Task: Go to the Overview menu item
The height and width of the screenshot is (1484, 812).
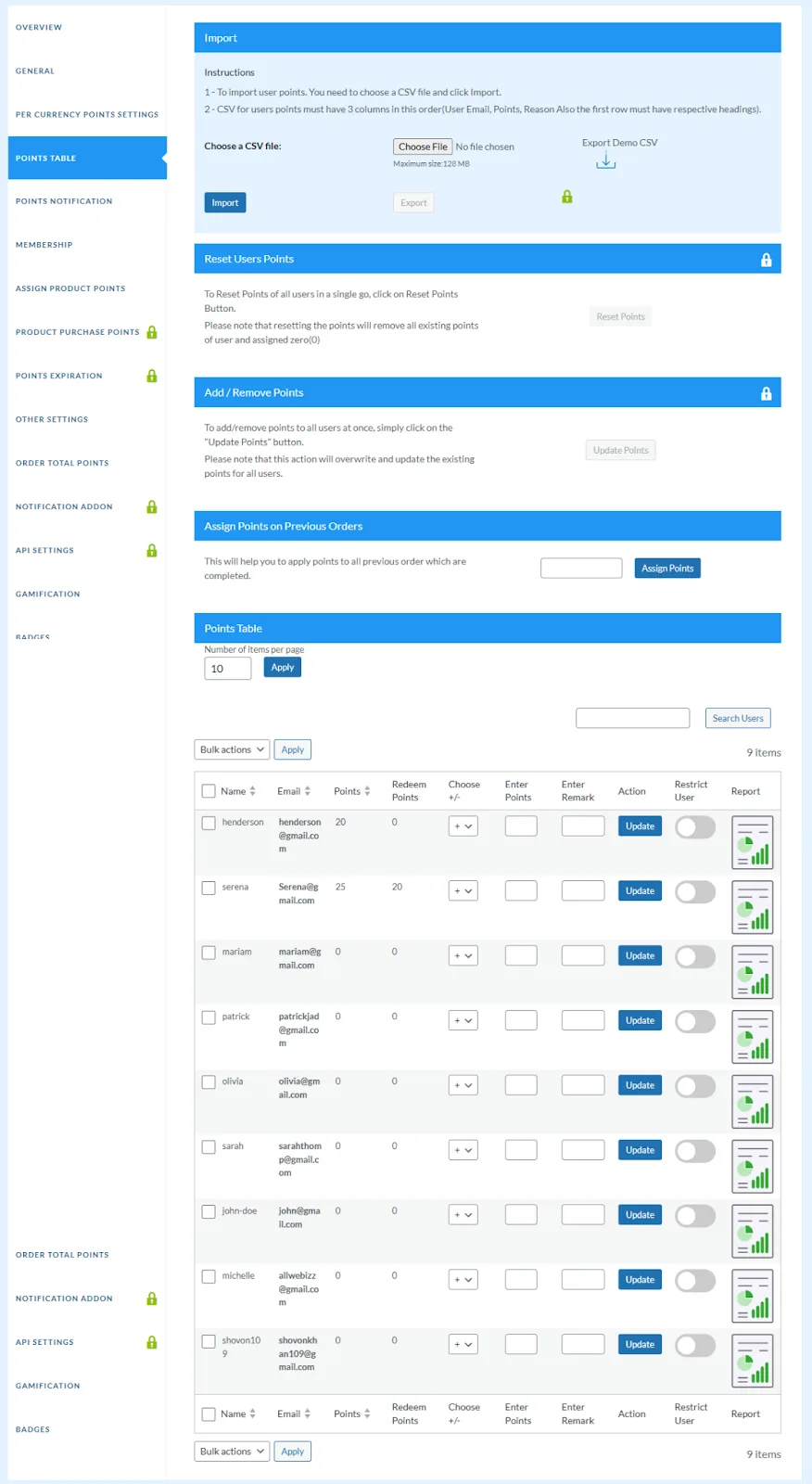Action: (39, 28)
